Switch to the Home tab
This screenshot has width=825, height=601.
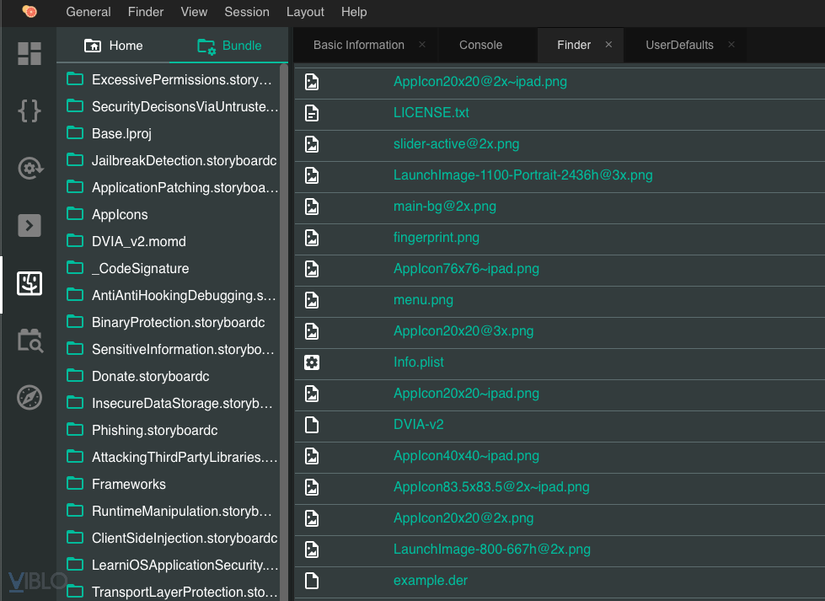(x=113, y=45)
